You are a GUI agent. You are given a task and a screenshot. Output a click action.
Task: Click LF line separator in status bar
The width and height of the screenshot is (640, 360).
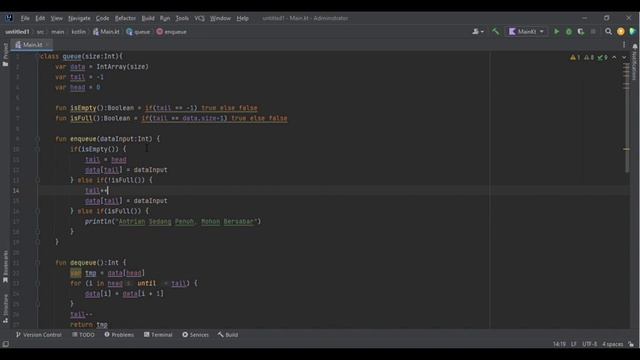pos(573,344)
